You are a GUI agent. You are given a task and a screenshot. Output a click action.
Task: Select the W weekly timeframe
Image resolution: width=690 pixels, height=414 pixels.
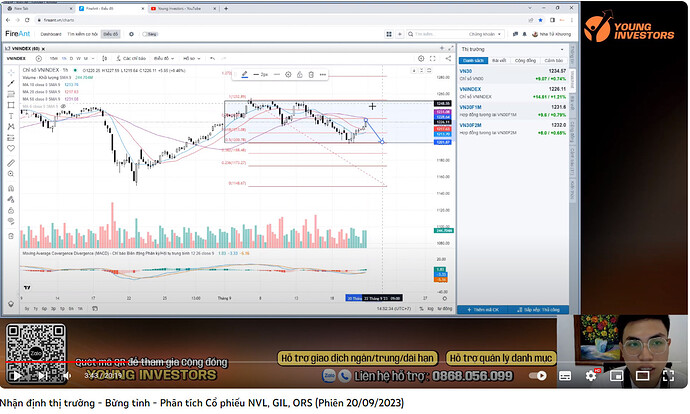point(79,58)
